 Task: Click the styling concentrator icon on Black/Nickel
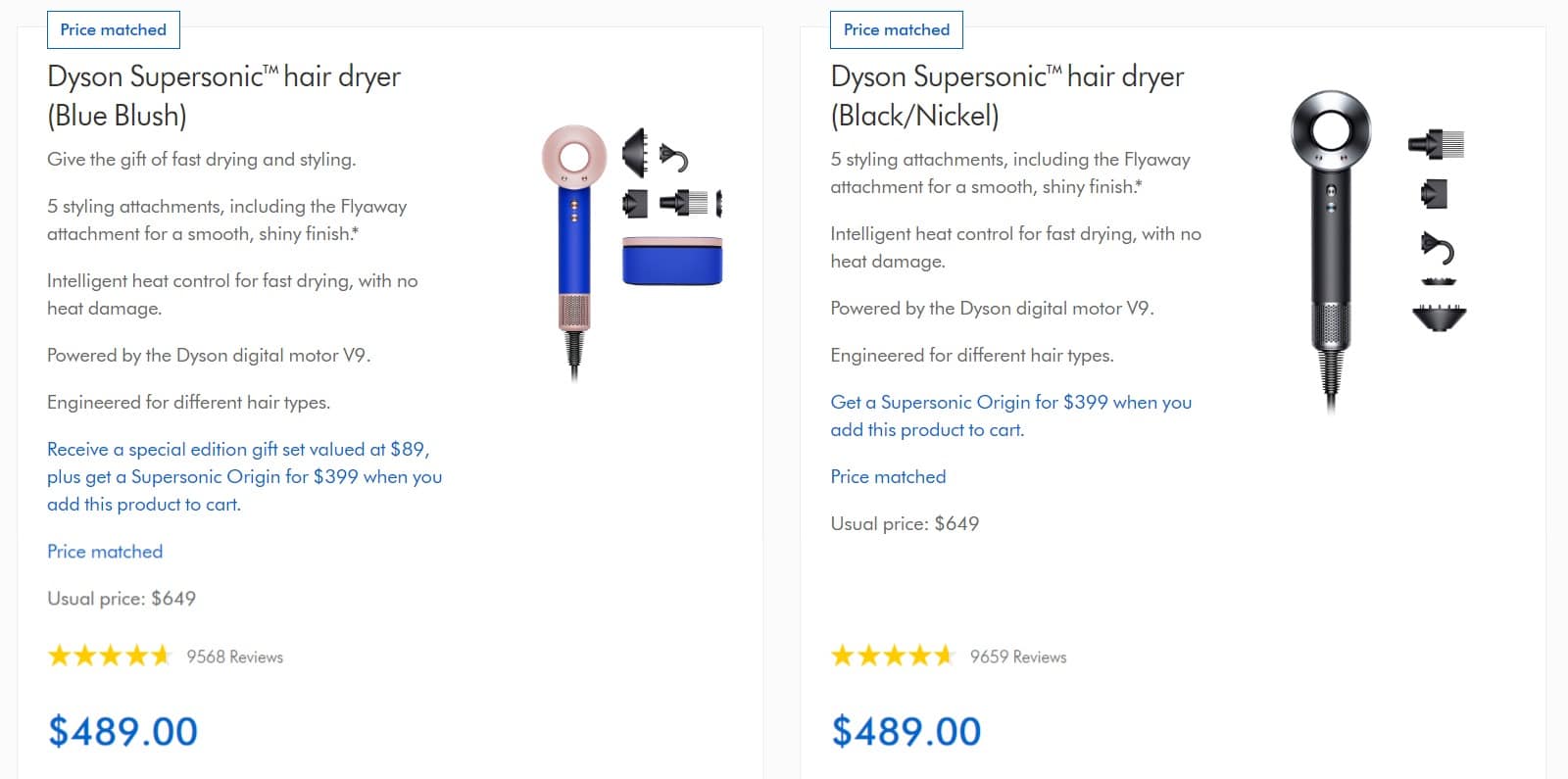1435,193
